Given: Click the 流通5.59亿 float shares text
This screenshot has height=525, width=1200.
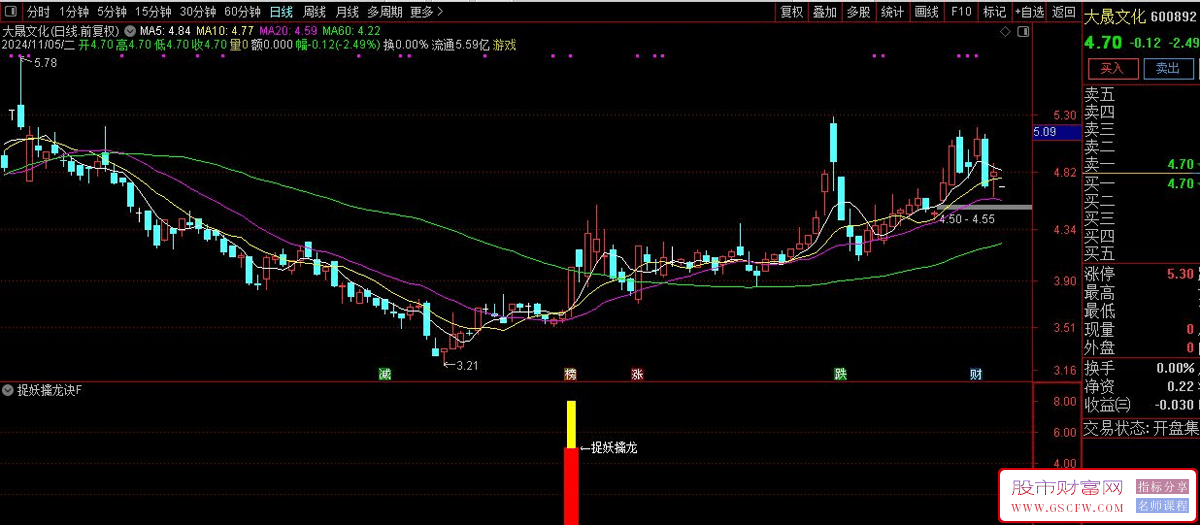Looking at the screenshot, I should 460,45.
